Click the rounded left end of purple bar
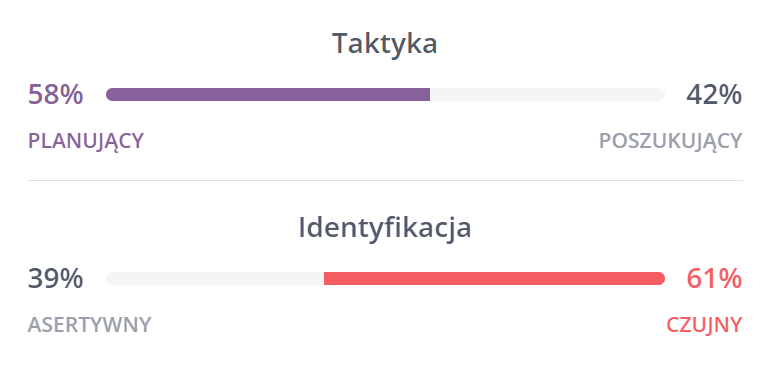The height and width of the screenshot is (375, 769). point(110,95)
